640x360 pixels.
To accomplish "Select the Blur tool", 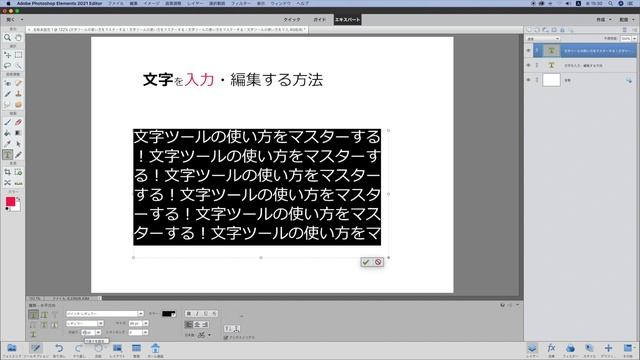I will (7, 104).
